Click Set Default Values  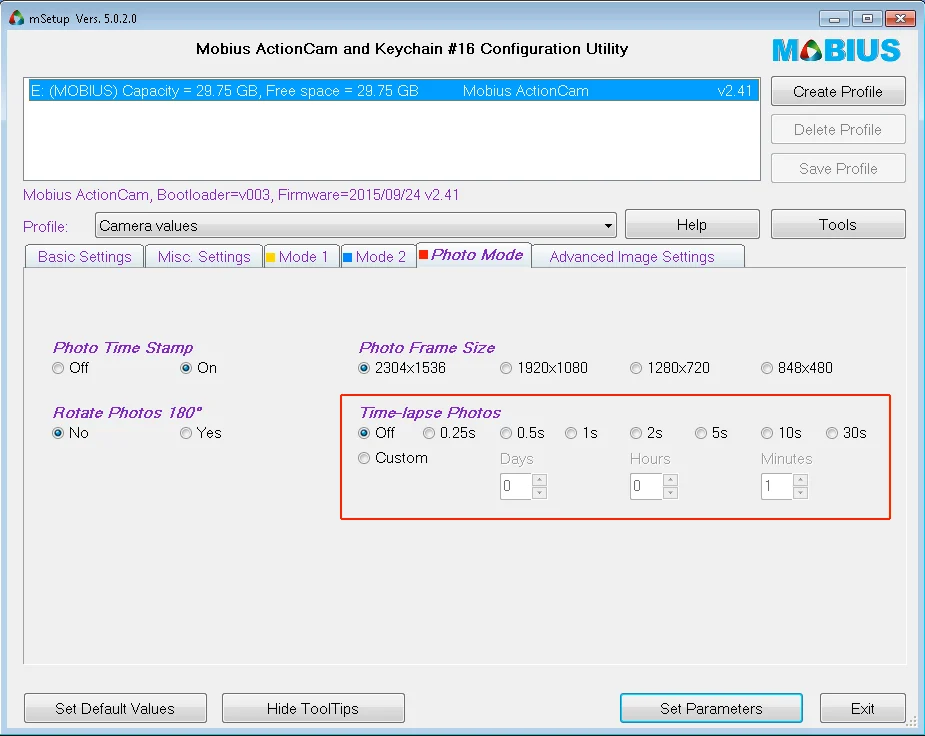tap(115, 708)
